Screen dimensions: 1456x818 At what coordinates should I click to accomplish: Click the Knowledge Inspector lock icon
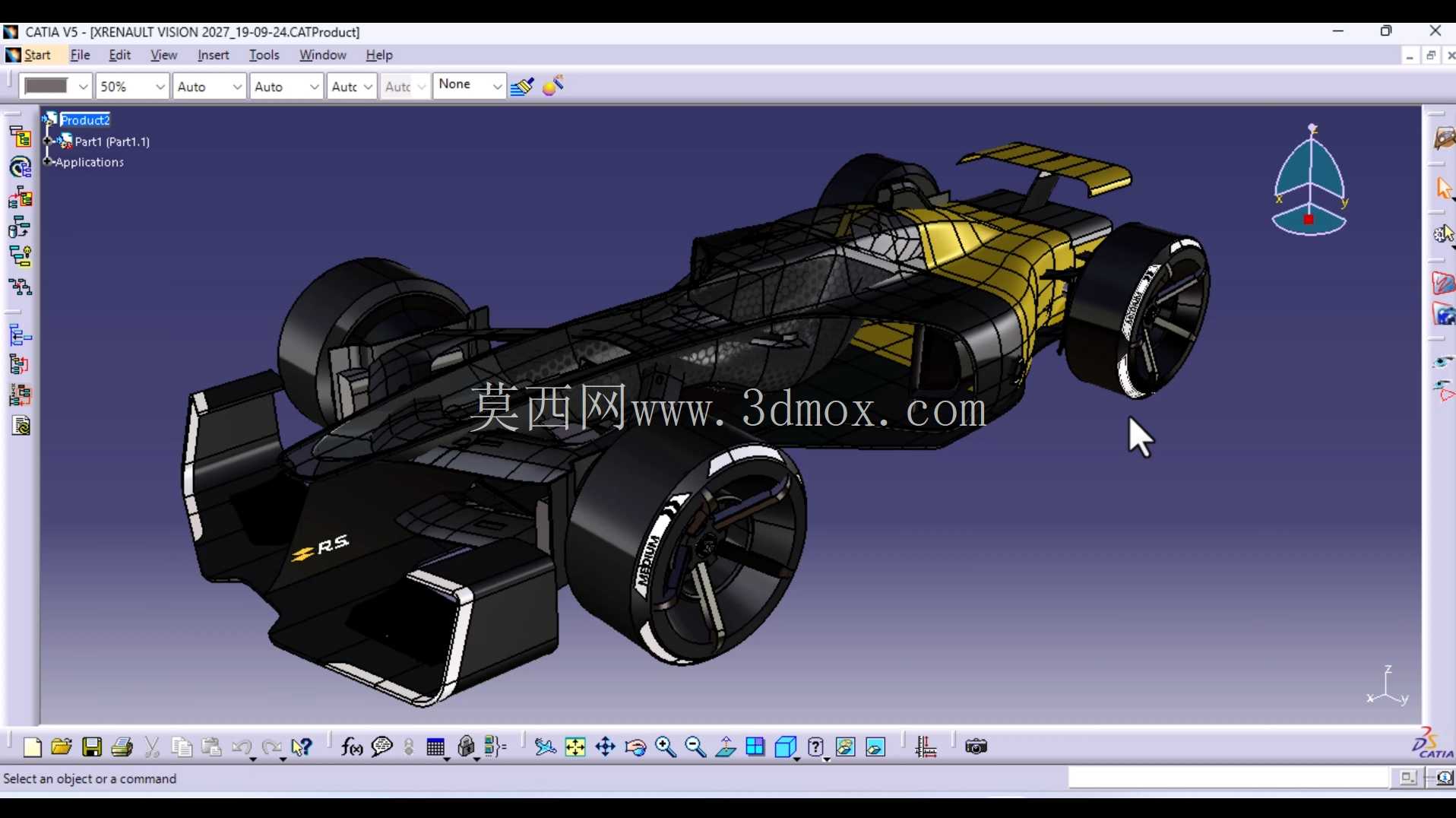[x=466, y=747]
